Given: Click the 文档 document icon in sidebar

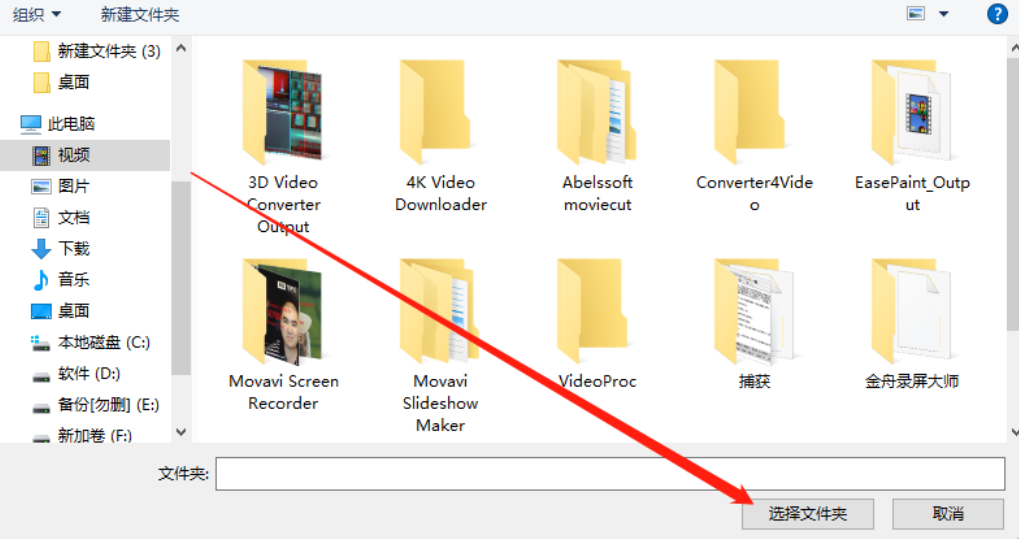Looking at the screenshot, I should [x=41, y=217].
